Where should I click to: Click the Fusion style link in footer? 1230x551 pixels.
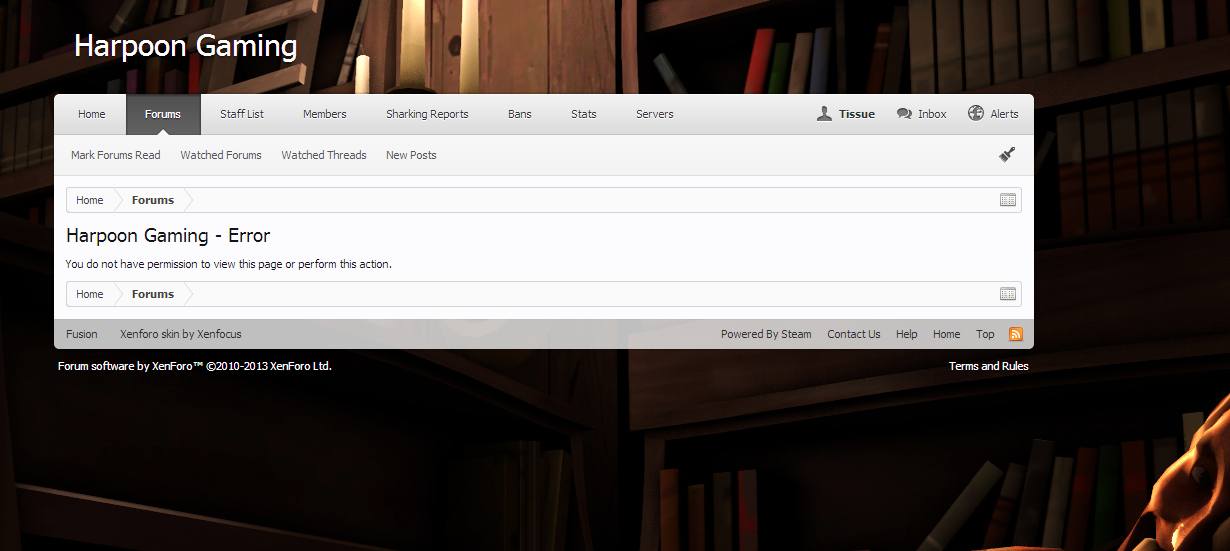82,334
